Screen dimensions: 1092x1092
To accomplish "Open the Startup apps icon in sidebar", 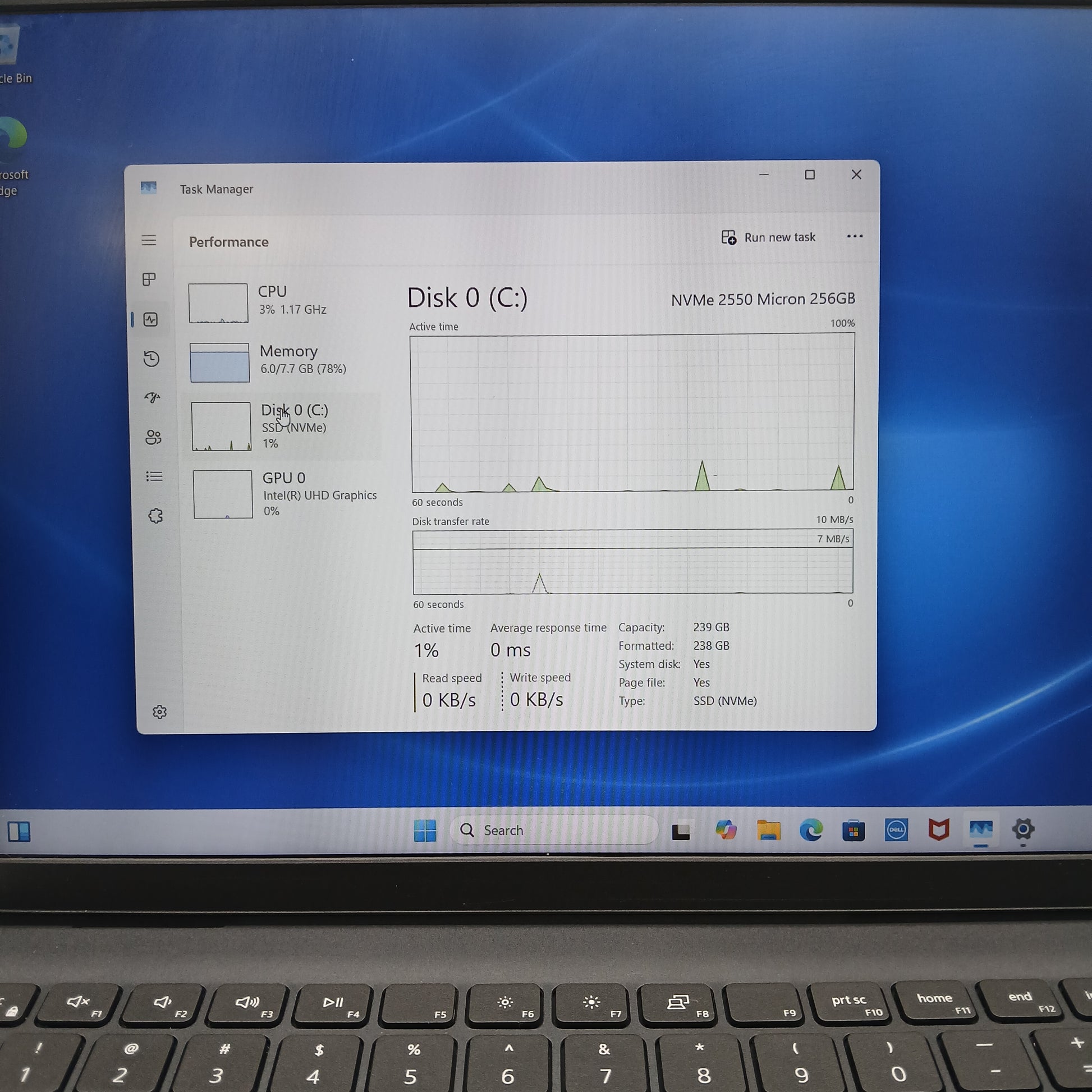I will click(x=153, y=398).
